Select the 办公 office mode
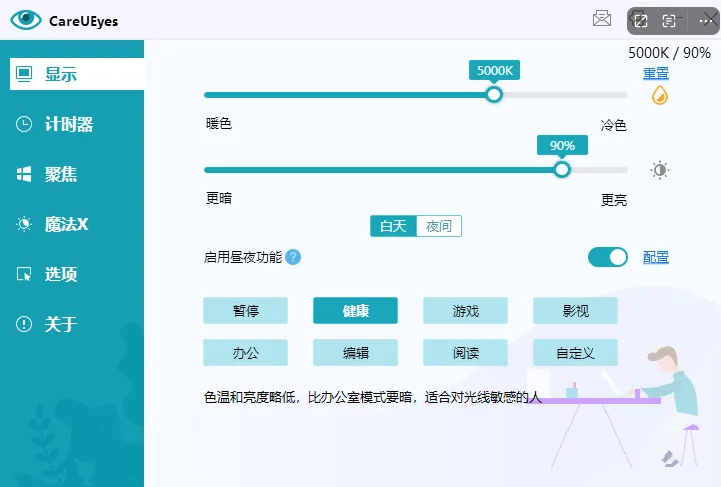 click(246, 353)
